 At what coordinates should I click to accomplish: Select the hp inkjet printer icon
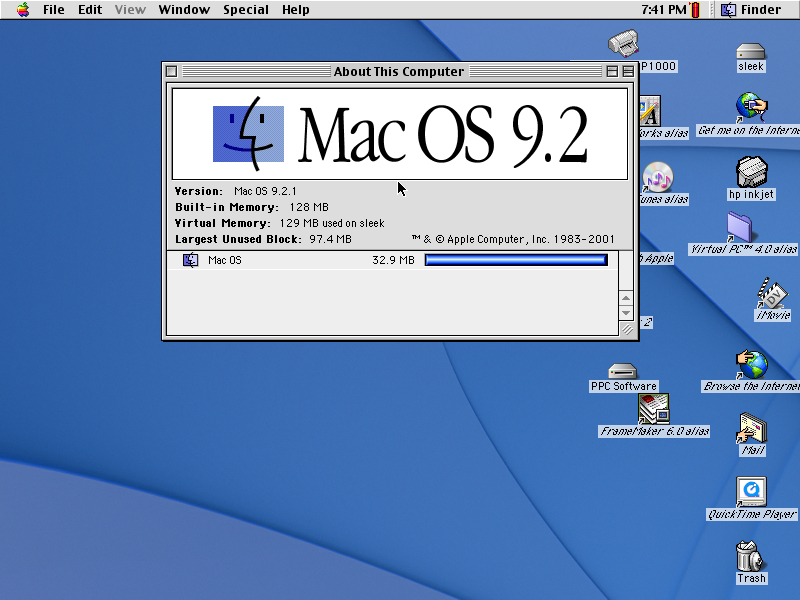[x=752, y=172]
